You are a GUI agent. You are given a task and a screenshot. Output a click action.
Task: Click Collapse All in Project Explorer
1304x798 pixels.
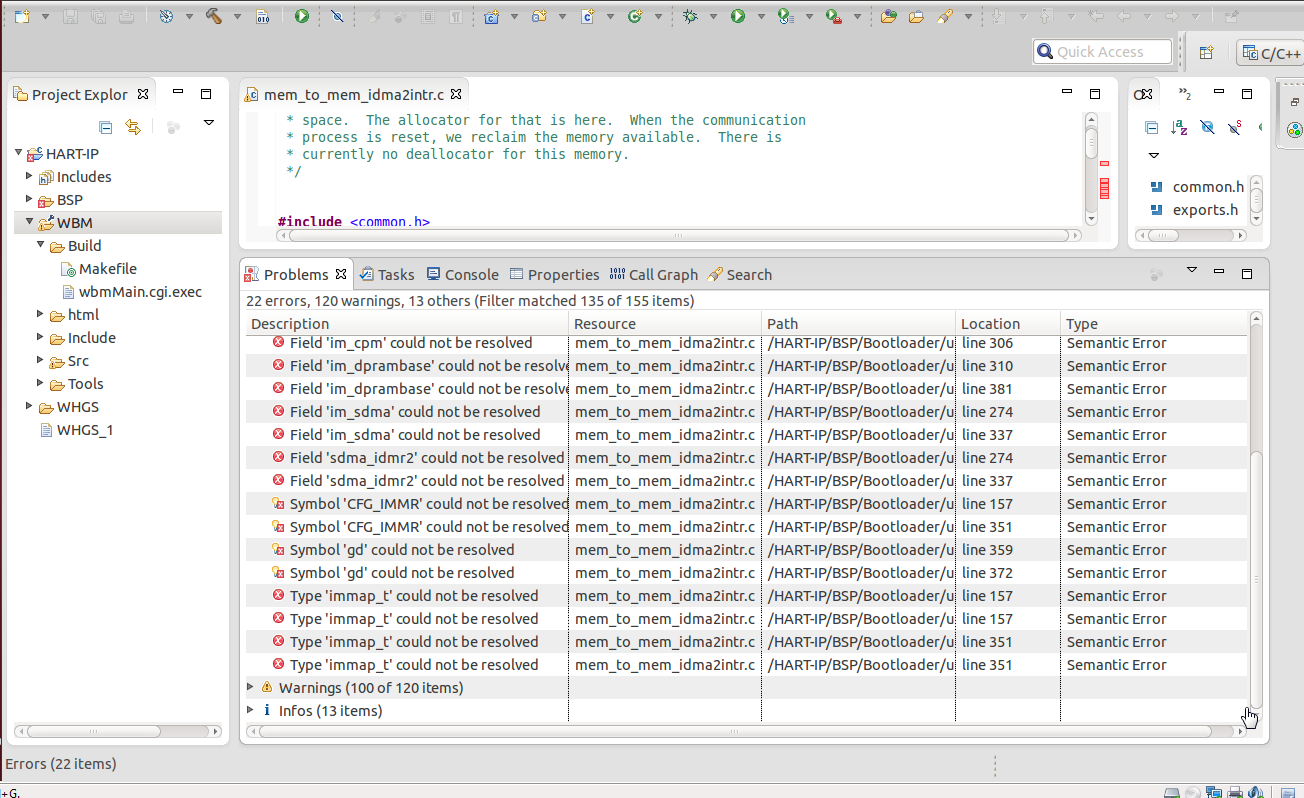click(x=105, y=127)
